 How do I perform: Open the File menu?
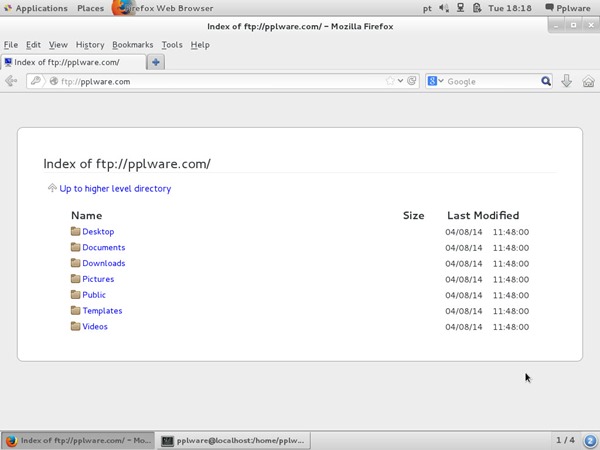point(11,45)
